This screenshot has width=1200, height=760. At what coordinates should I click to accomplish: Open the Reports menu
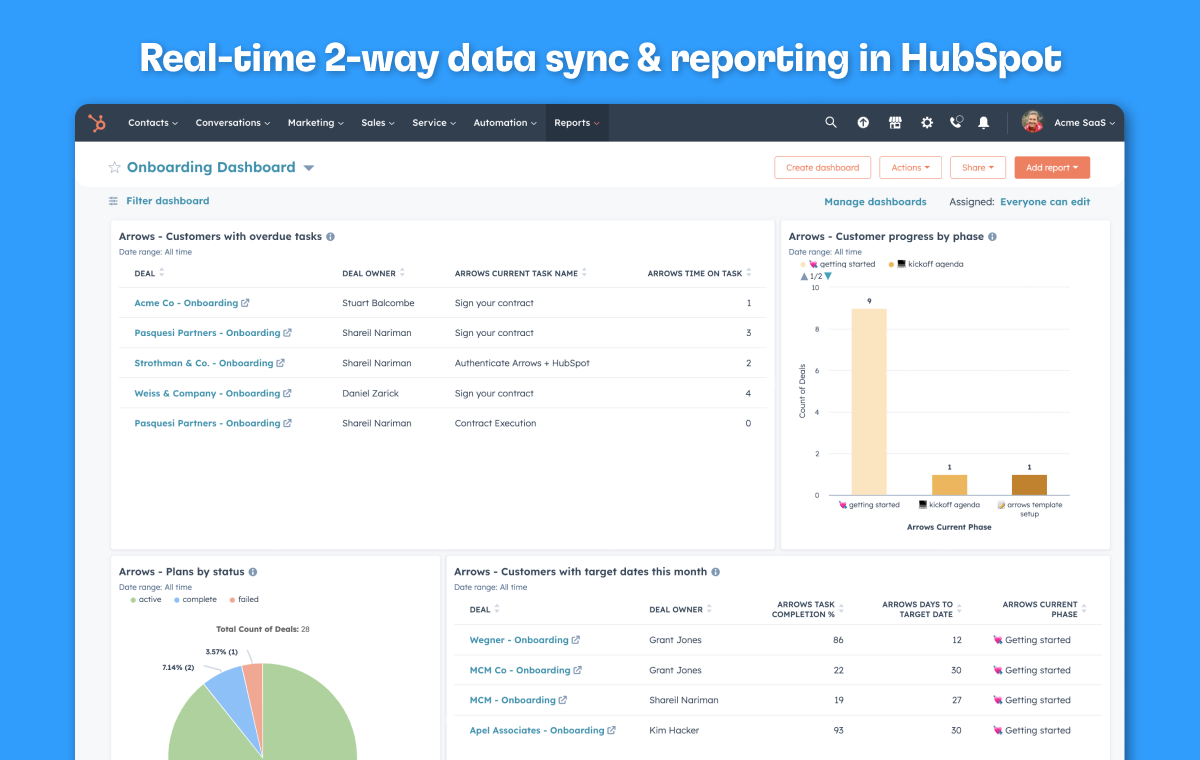point(577,123)
